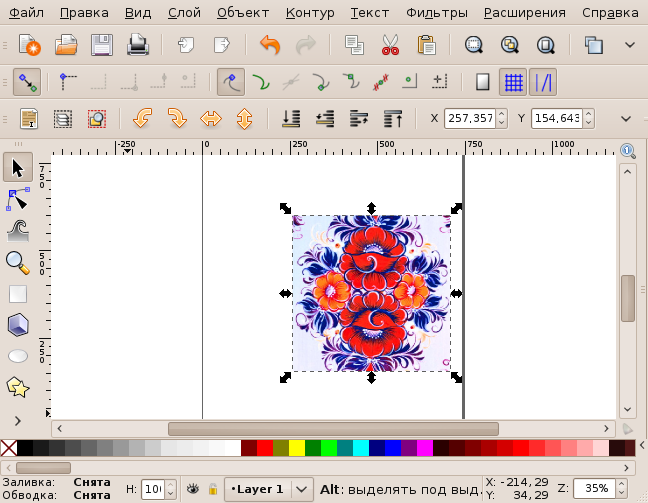This screenshot has height=503, width=648.
Task: Zoom to fit selection icon
Action: tap(474, 45)
